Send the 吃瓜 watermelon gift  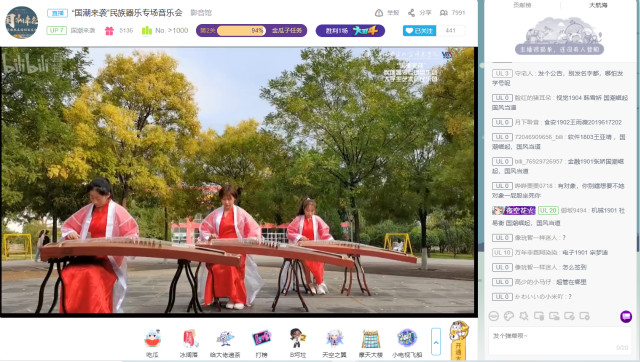tap(152, 343)
